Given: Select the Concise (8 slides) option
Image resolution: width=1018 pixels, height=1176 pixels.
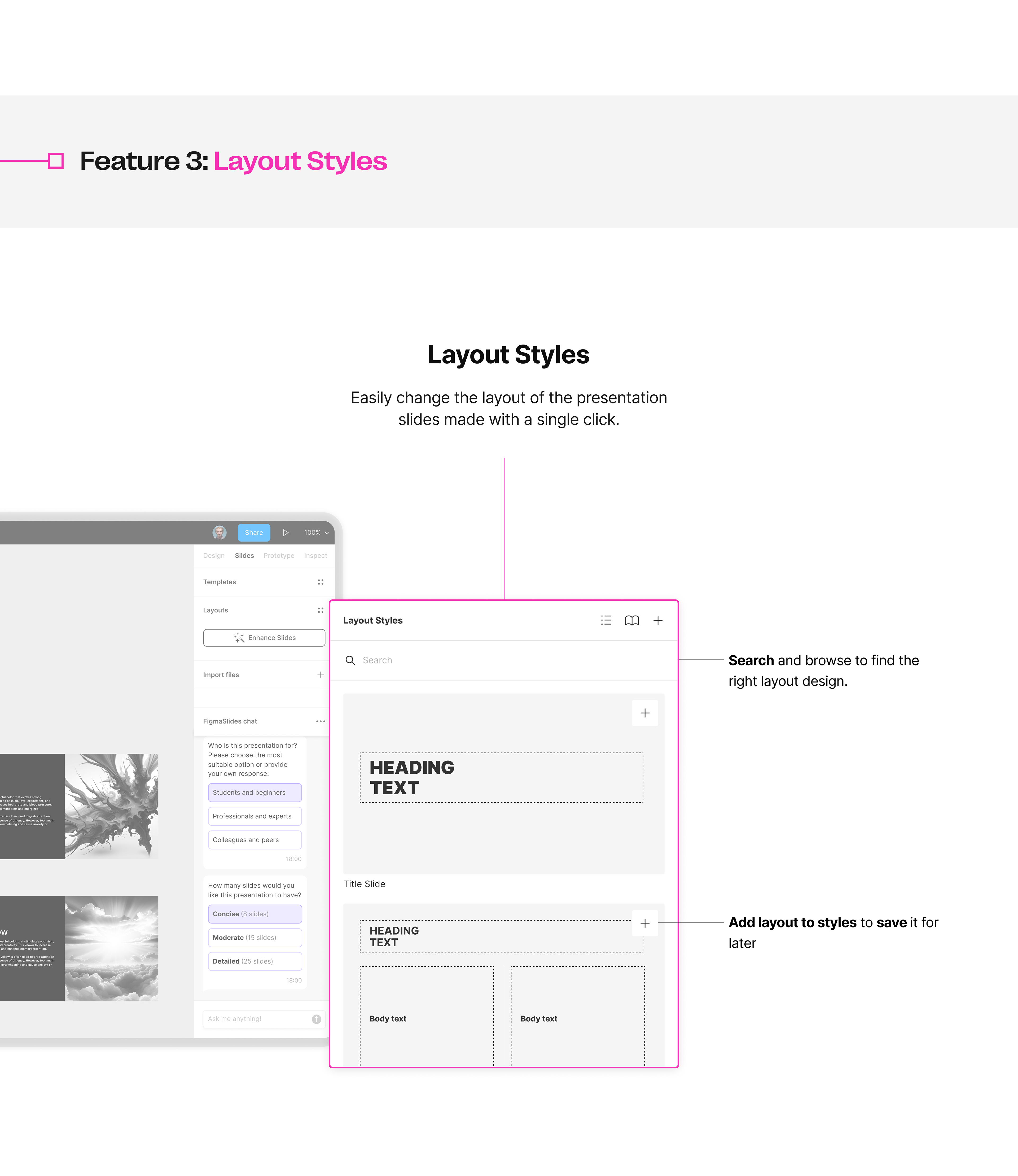Looking at the screenshot, I should (x=254, y=914).
